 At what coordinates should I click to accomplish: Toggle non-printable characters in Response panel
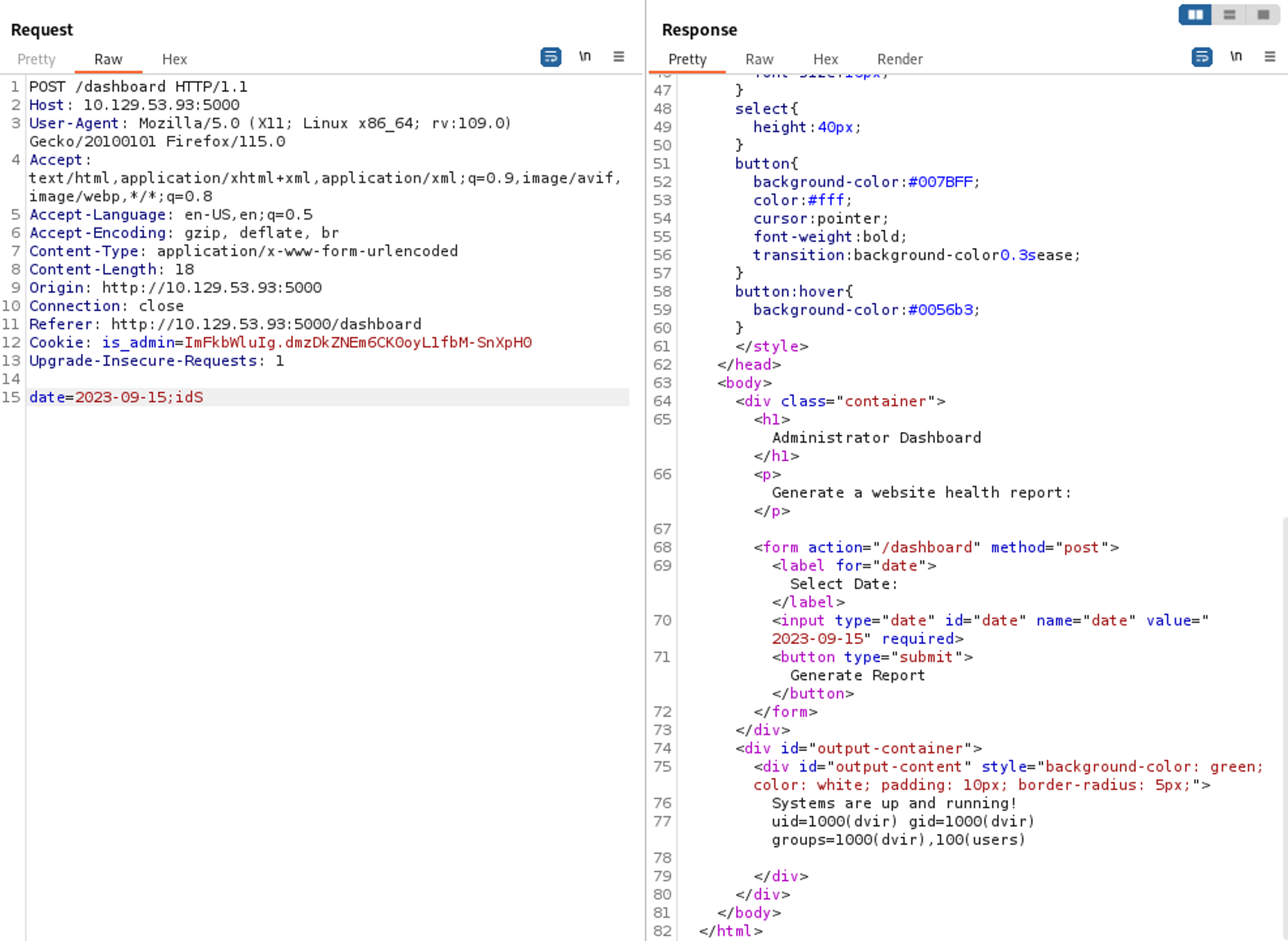(x=1236, y=57)
